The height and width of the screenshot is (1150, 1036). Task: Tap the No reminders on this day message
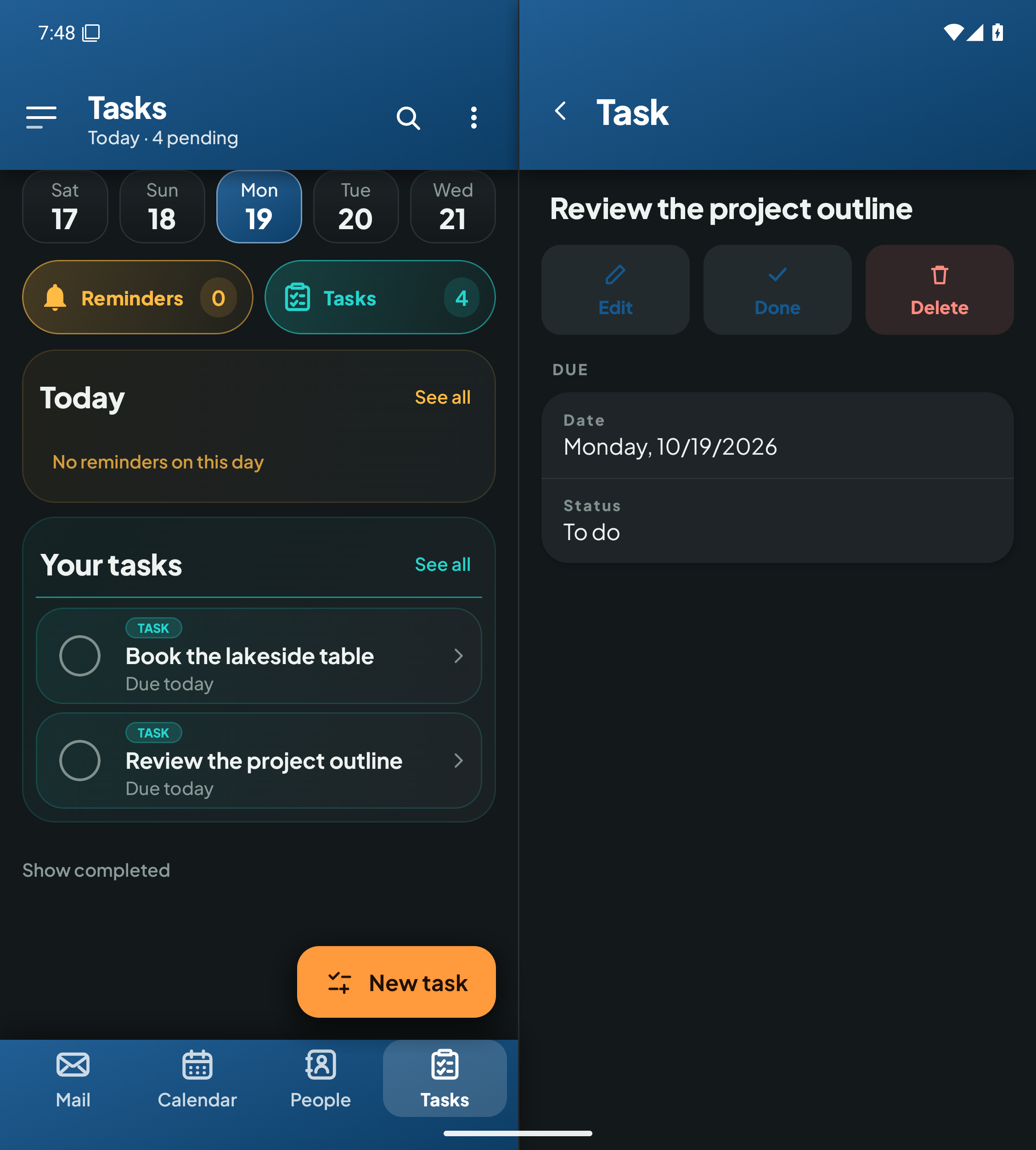point(158,462)
